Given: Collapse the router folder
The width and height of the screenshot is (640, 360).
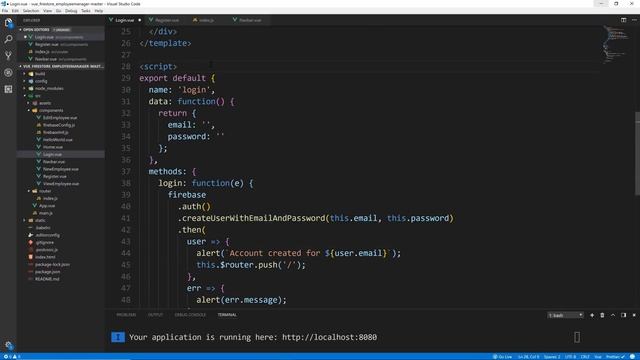Looking at the screenshot, I should (x=45, y=191).
